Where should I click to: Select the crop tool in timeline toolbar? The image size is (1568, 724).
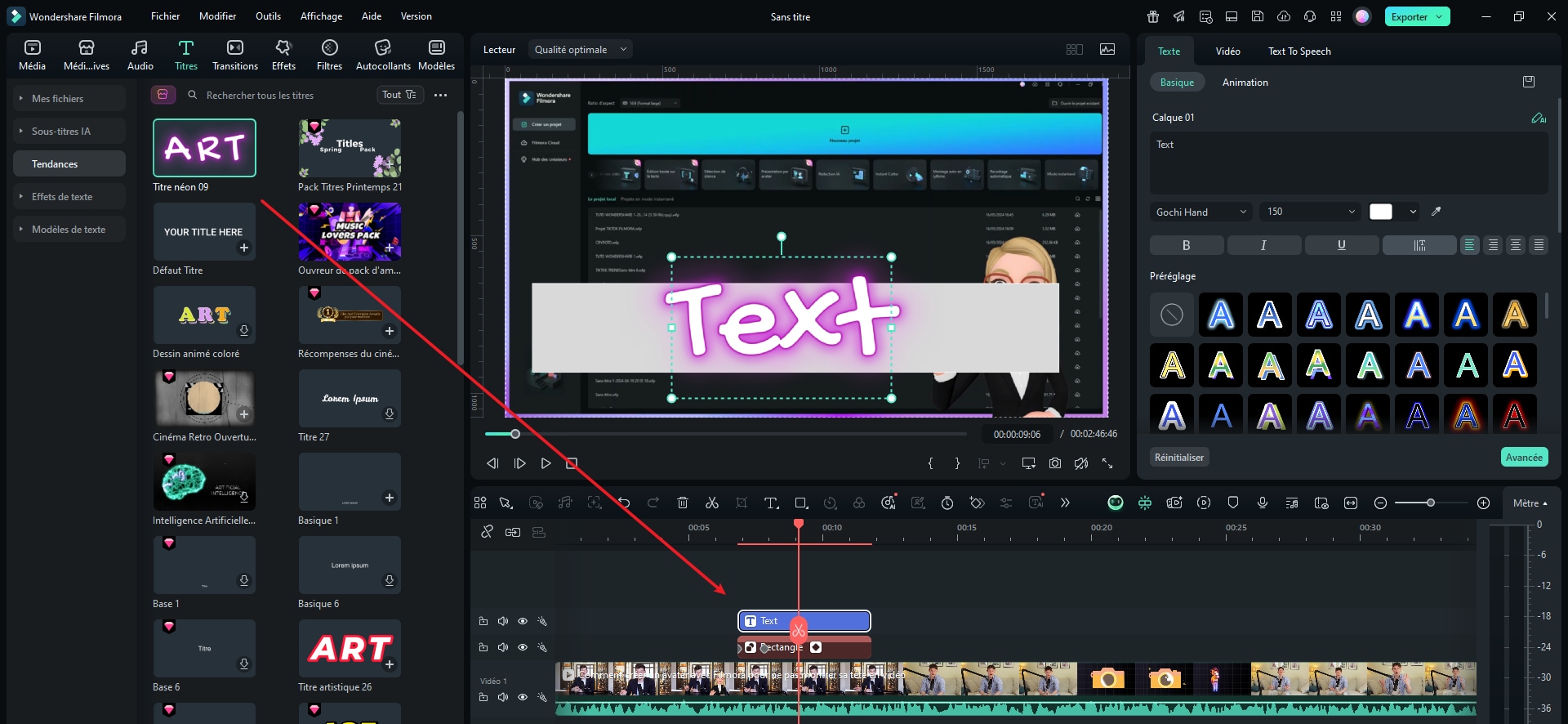click(x=742, y=503)
